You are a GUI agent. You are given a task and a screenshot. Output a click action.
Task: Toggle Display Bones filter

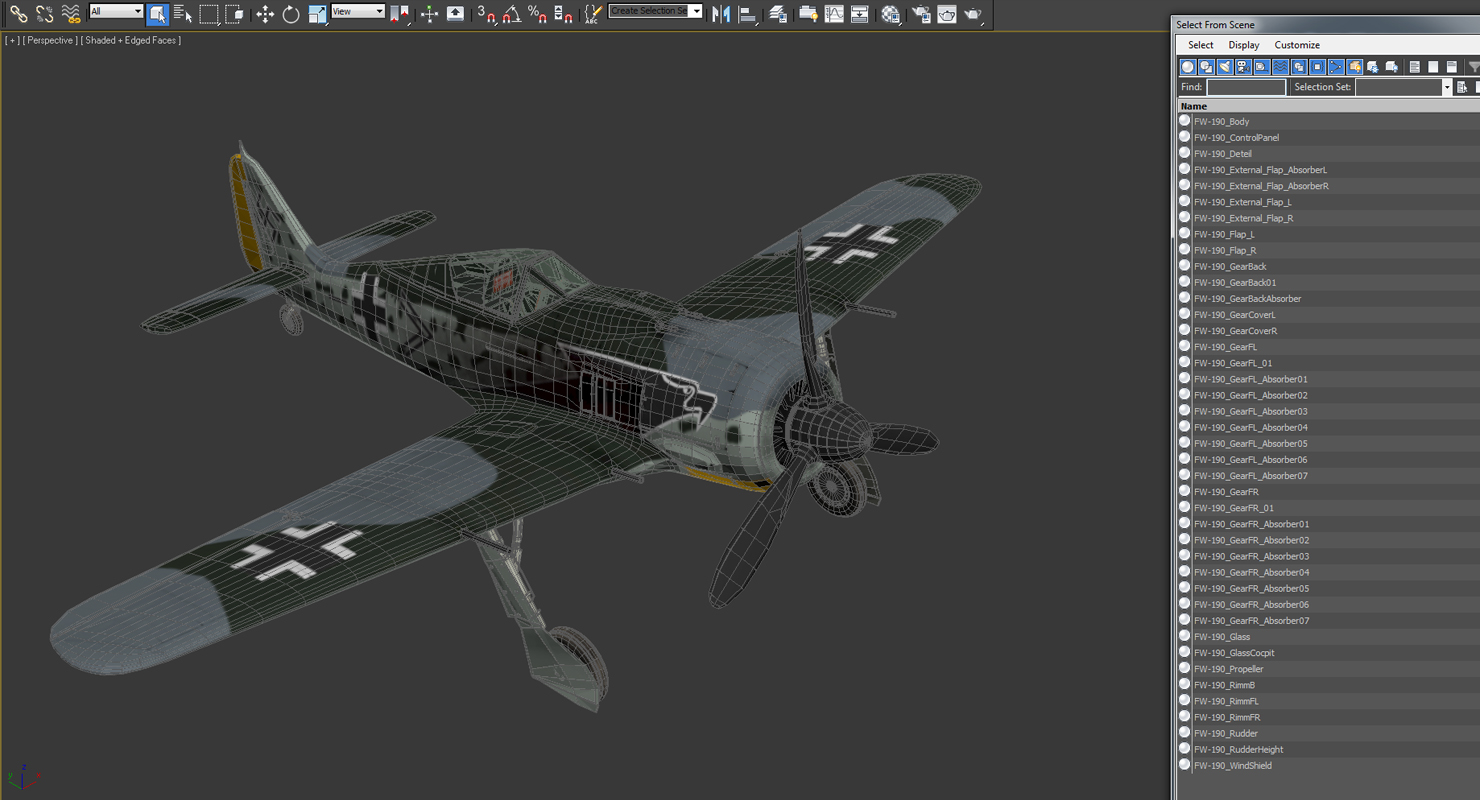1336,67
